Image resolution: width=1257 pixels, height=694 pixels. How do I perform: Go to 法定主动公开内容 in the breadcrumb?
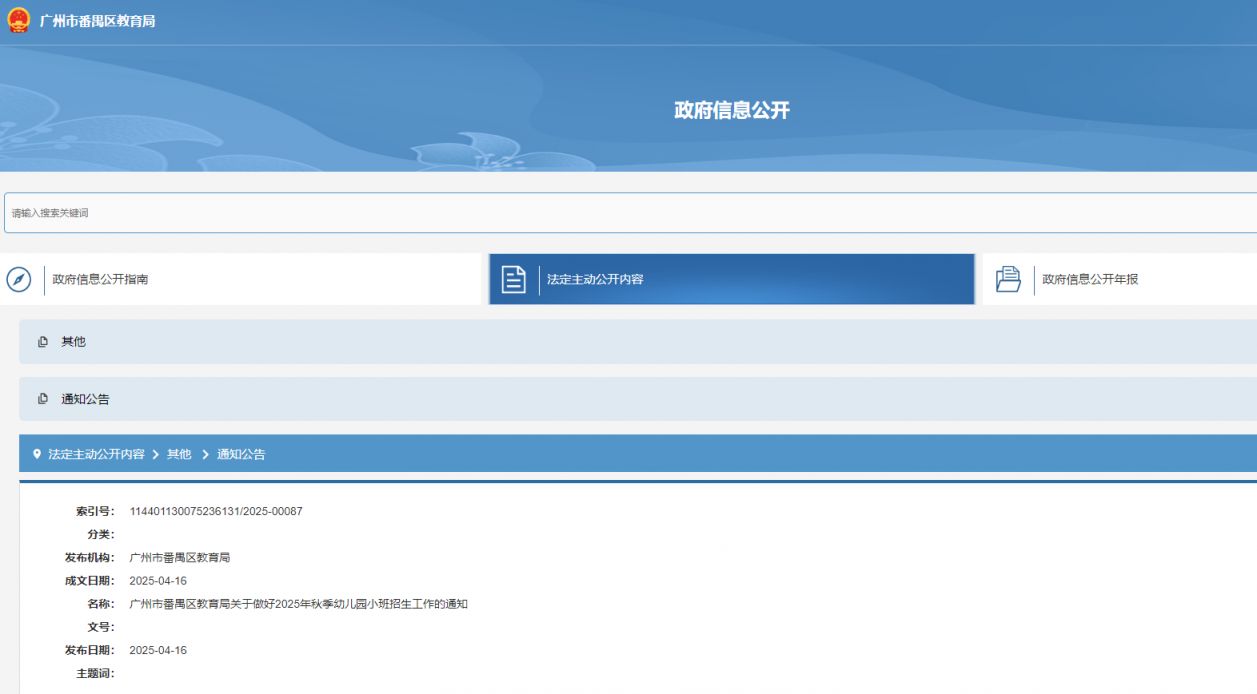(x=96, y=454)
